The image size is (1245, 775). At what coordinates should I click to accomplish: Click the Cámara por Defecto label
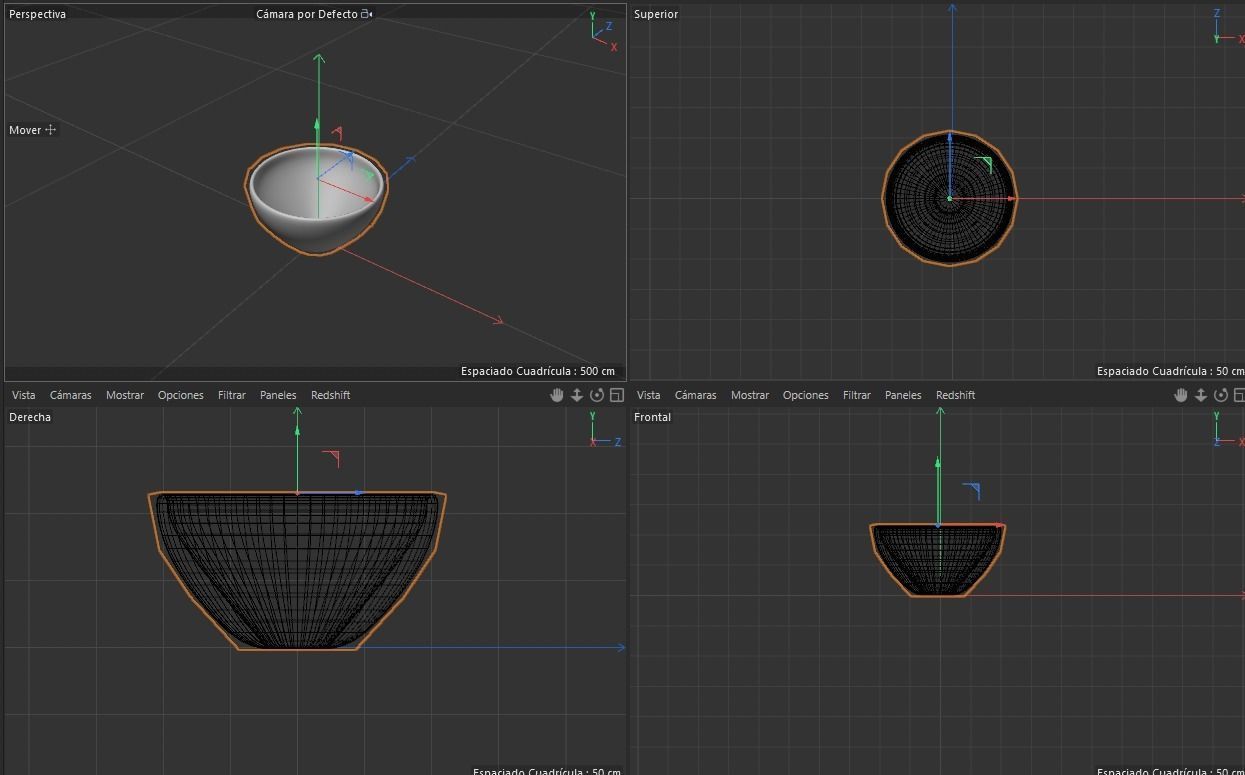pyautogui.click(x=306, y=14)
